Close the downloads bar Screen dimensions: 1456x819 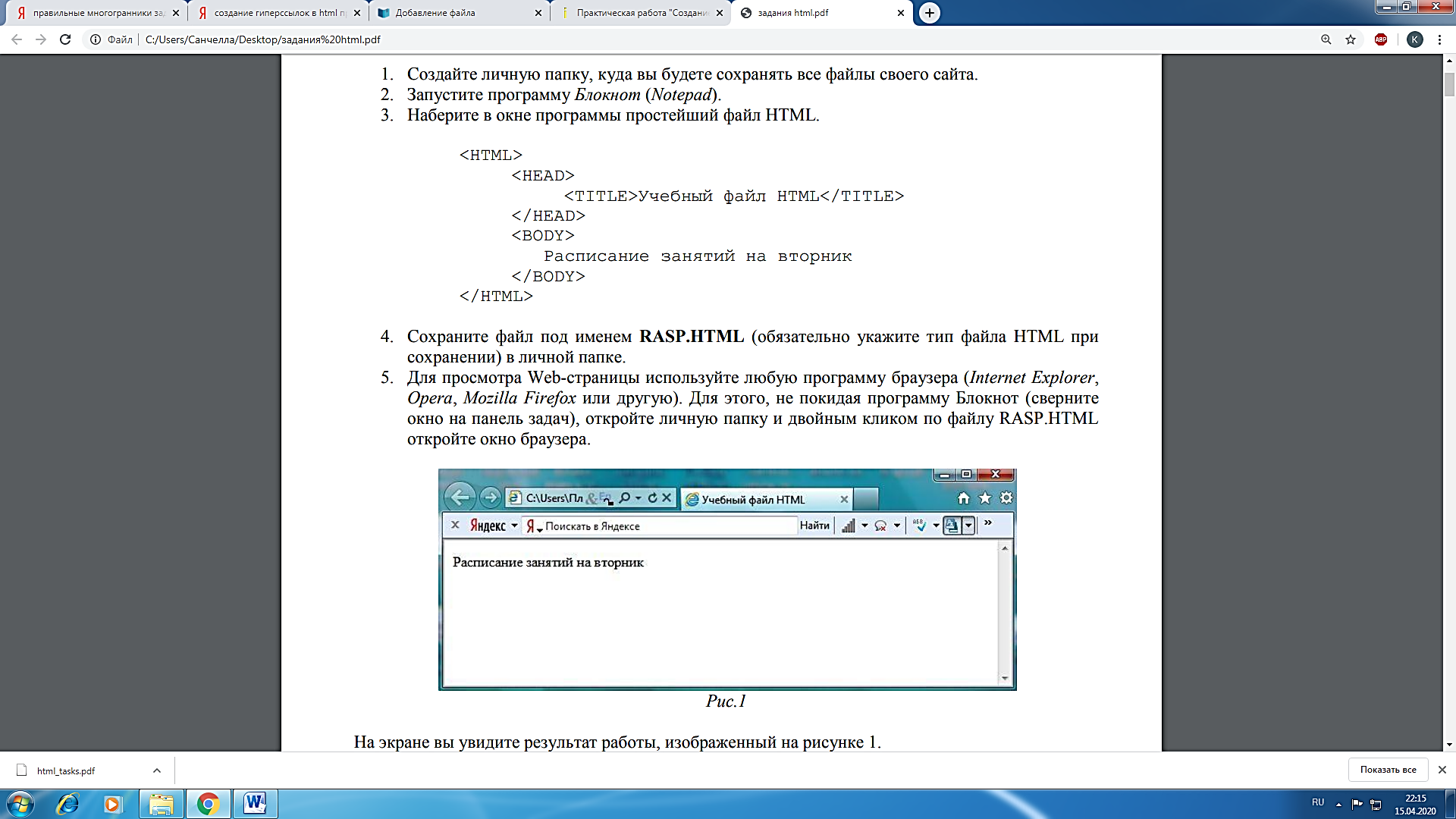[1442, 770]
